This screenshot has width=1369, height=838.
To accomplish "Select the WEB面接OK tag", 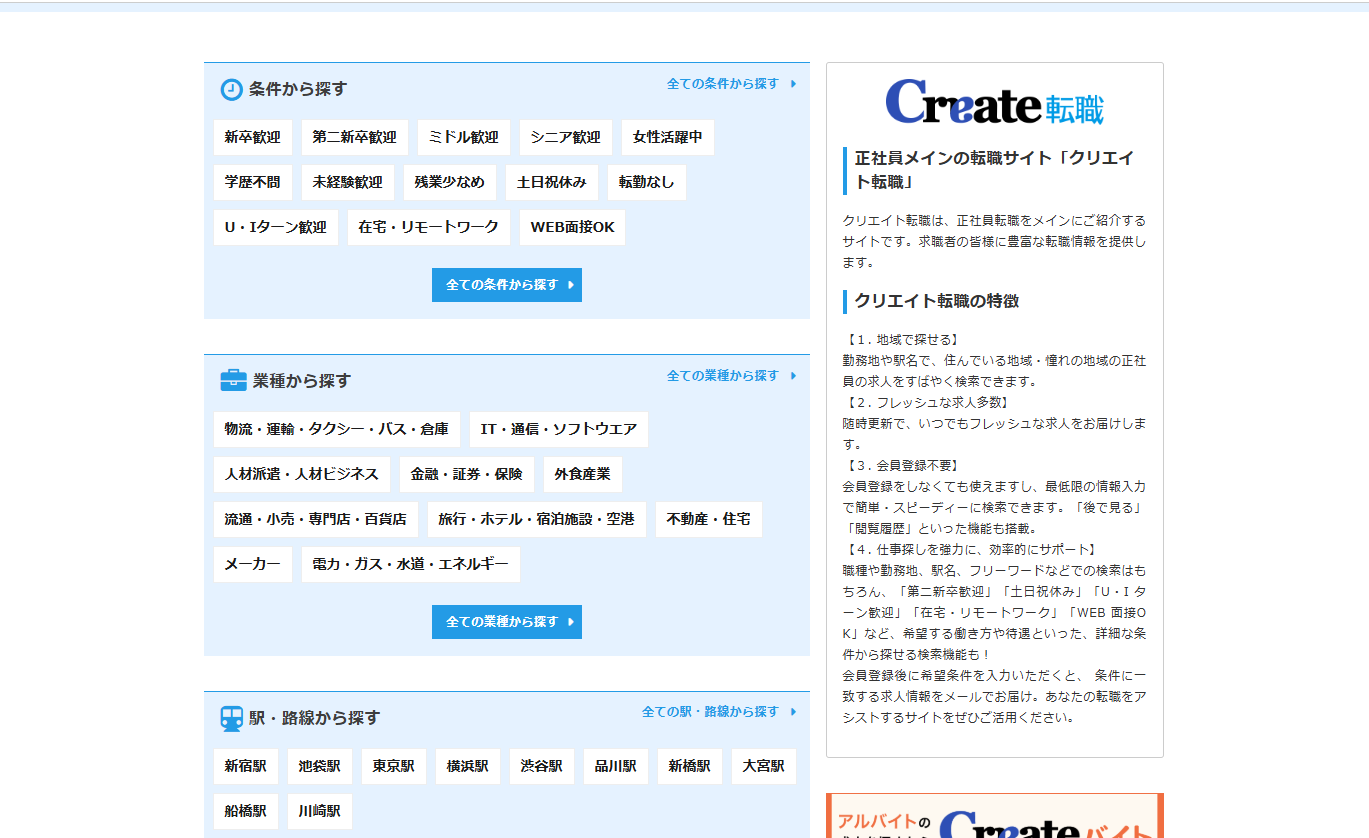I will [x=572, y=228].
